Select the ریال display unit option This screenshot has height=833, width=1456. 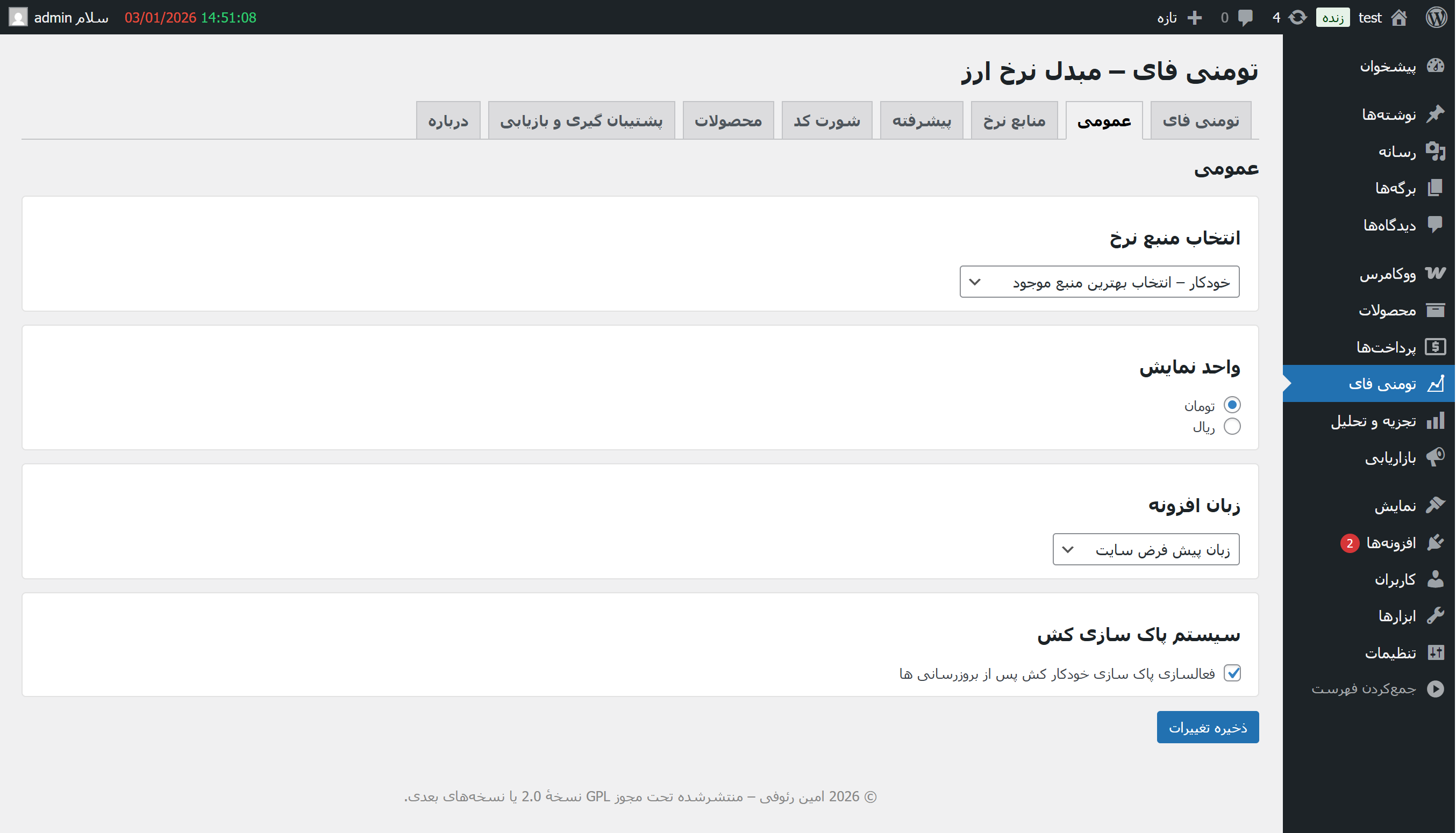[1232, 426]
